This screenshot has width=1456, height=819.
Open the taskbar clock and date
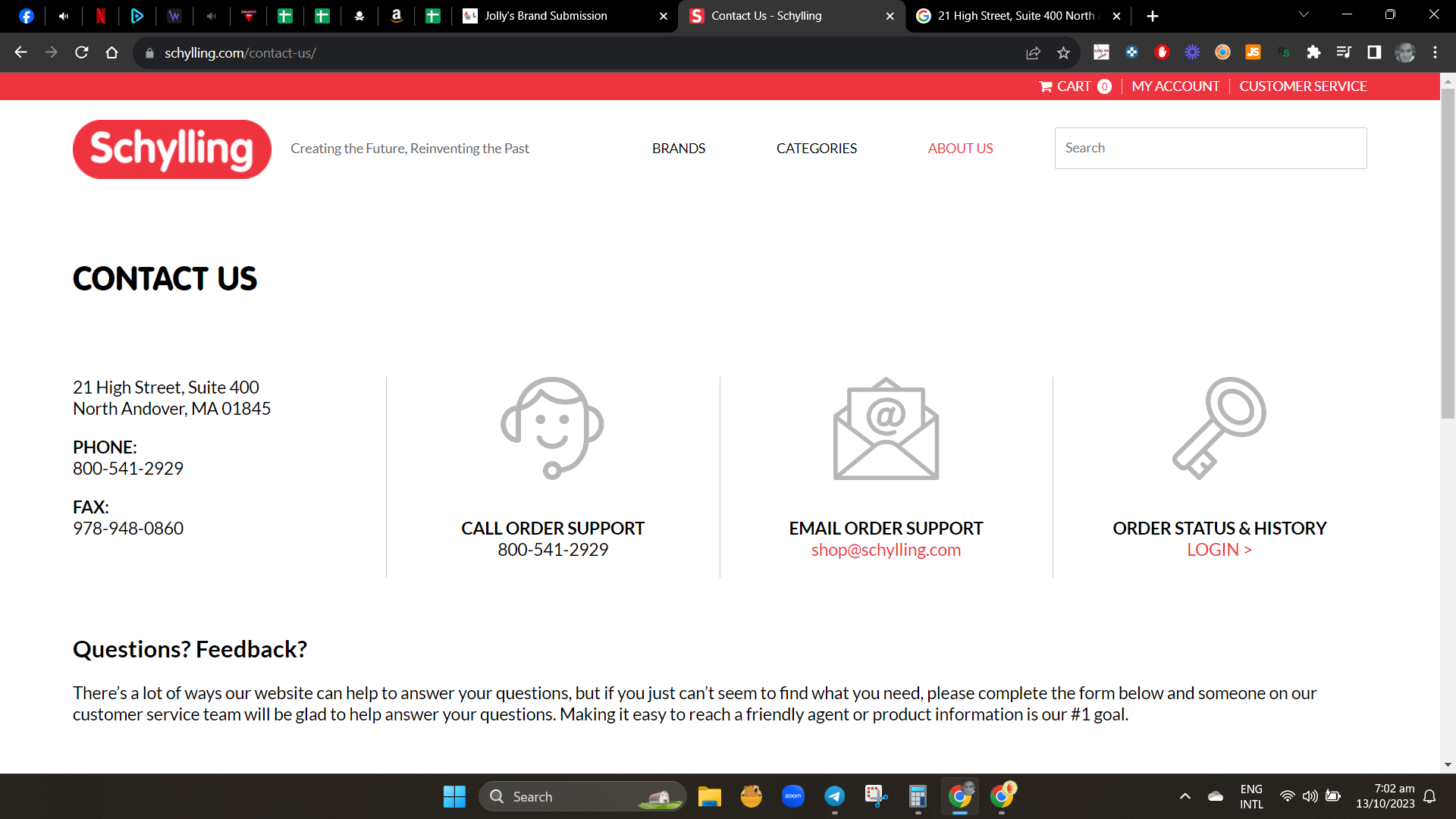pos(1385,796)
